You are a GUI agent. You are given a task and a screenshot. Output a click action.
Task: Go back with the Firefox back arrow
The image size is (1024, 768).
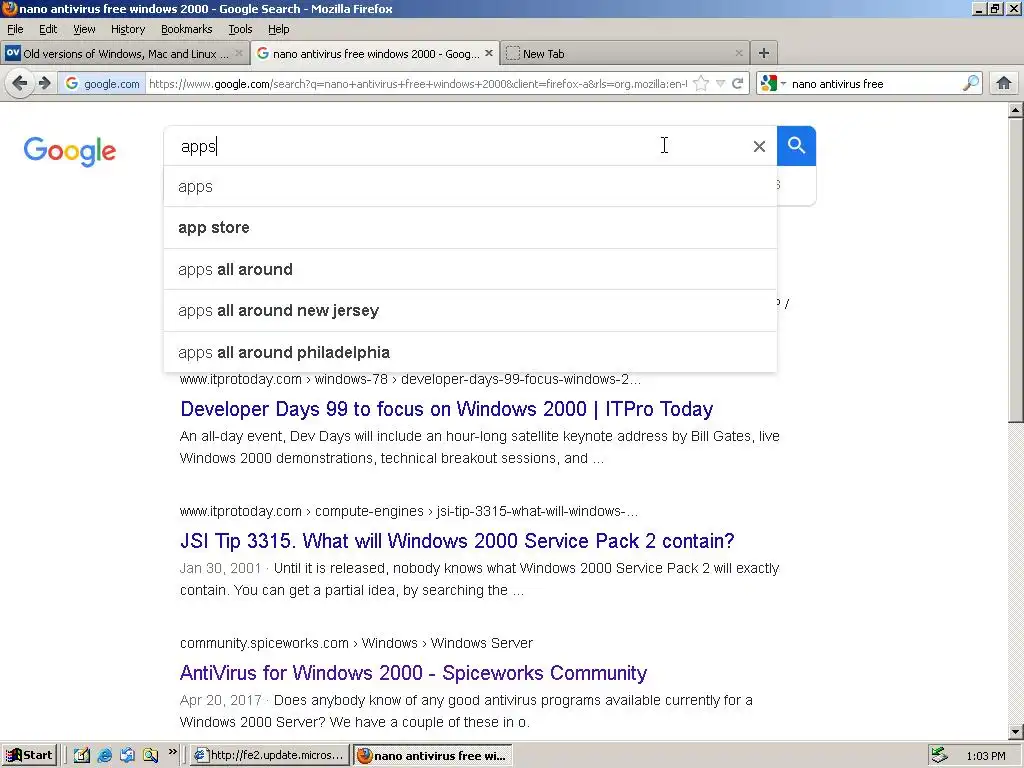pyautogui.click(x=20, y=84)
